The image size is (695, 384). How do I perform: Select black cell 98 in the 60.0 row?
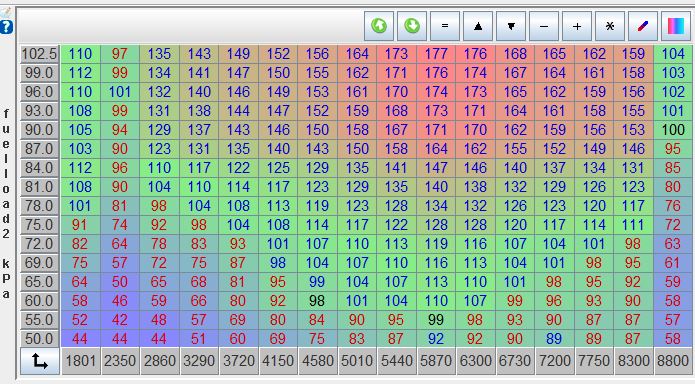(317, 301)
